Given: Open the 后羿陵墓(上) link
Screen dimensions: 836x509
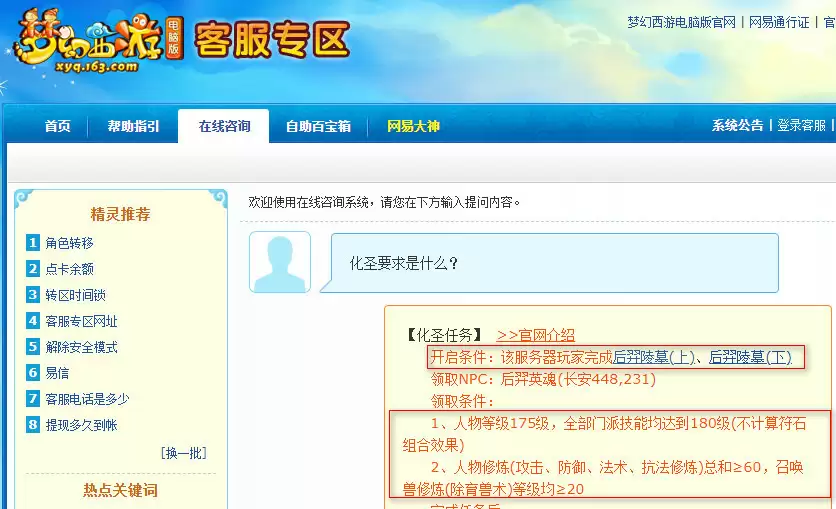Looking at the screenshot, I should 654,357.
